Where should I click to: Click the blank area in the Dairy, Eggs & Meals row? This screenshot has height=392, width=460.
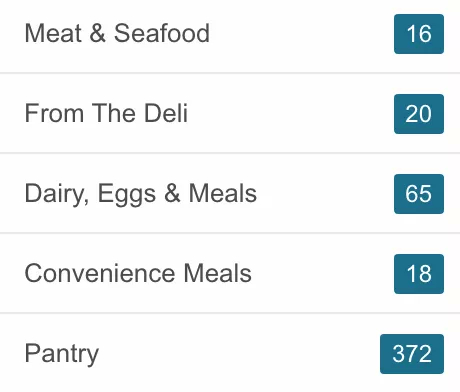tap(325, 193)
